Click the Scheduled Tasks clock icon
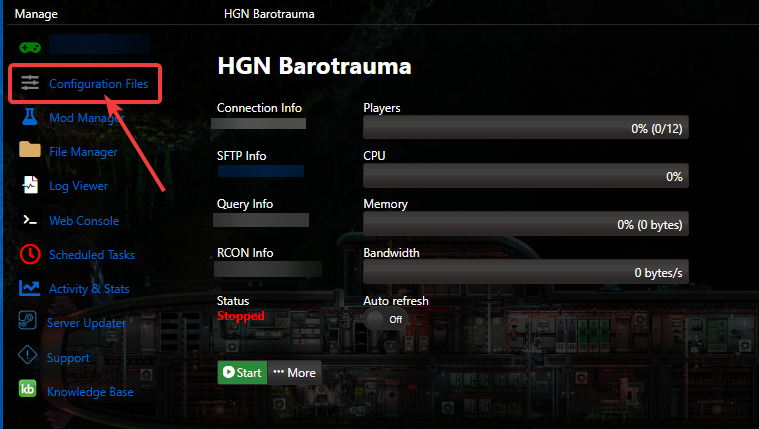The height and width of the screenshot is (429, 759). (x=30, y=254)
